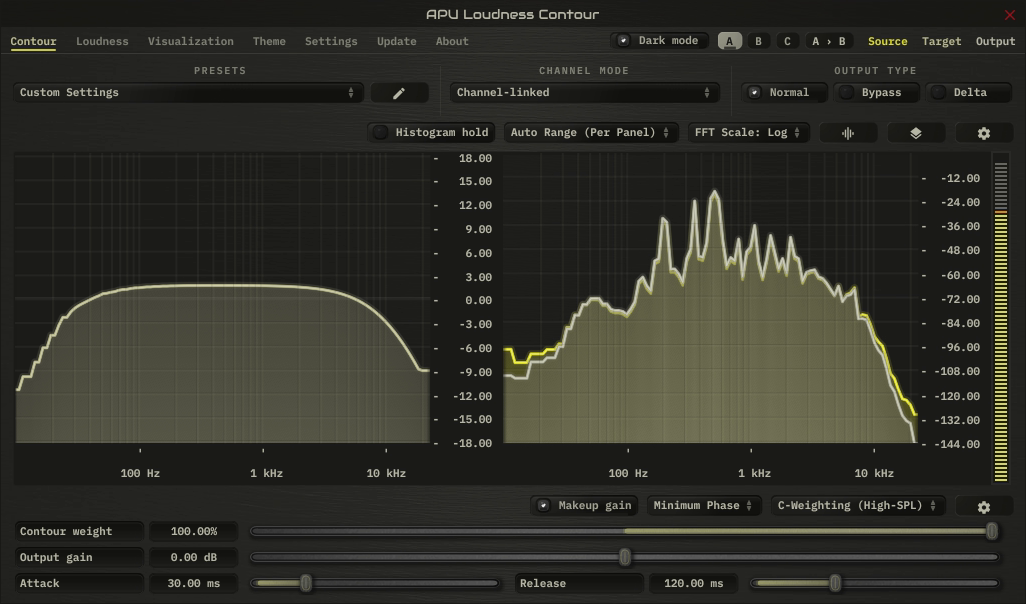The image size is (1026, 604).
Task: Open visualization settings gear above the spectrum graph
Action: [x=983, y=133]
